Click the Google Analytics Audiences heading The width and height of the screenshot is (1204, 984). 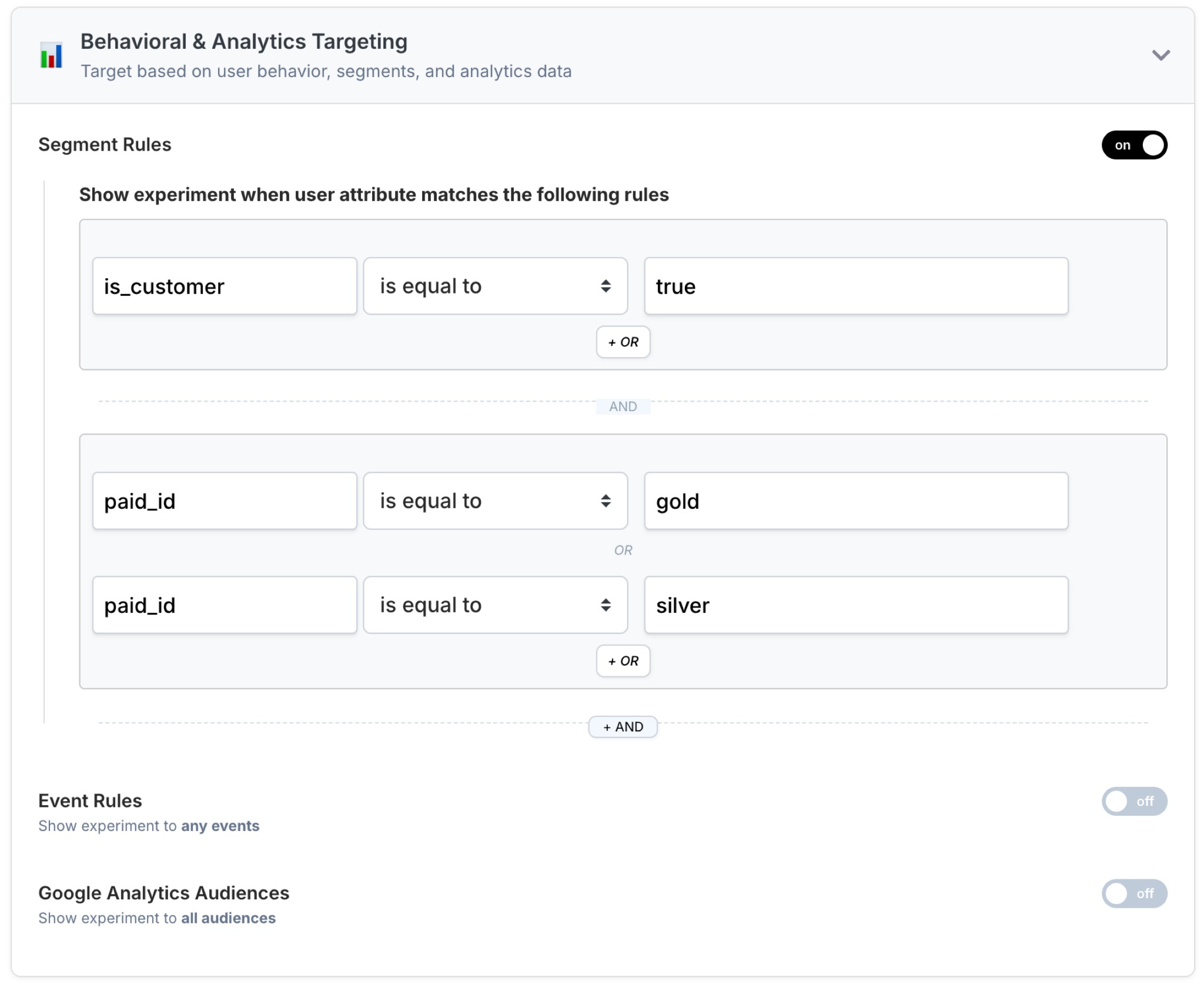click(x=163, y=893)
